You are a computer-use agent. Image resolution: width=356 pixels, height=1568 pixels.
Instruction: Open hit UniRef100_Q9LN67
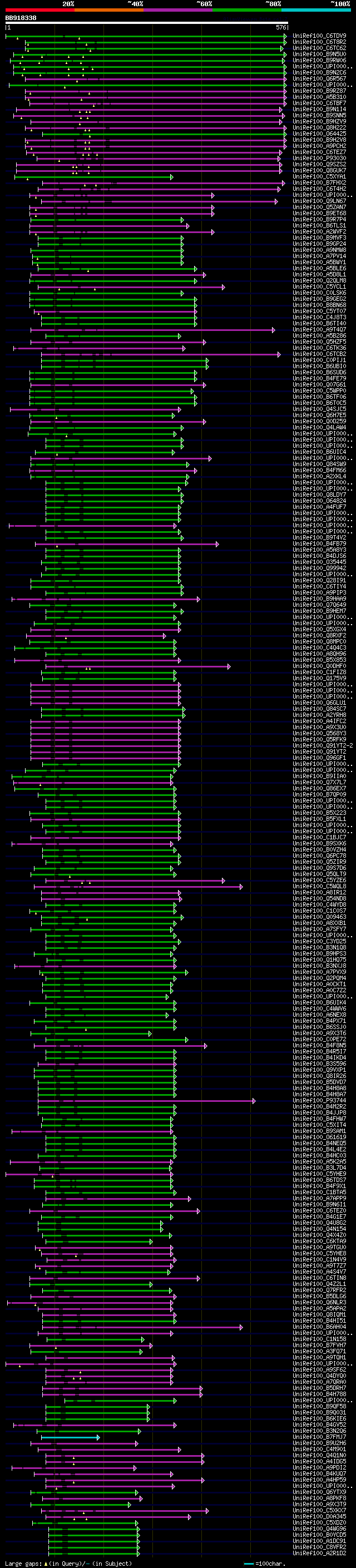[x=319, y=201]
